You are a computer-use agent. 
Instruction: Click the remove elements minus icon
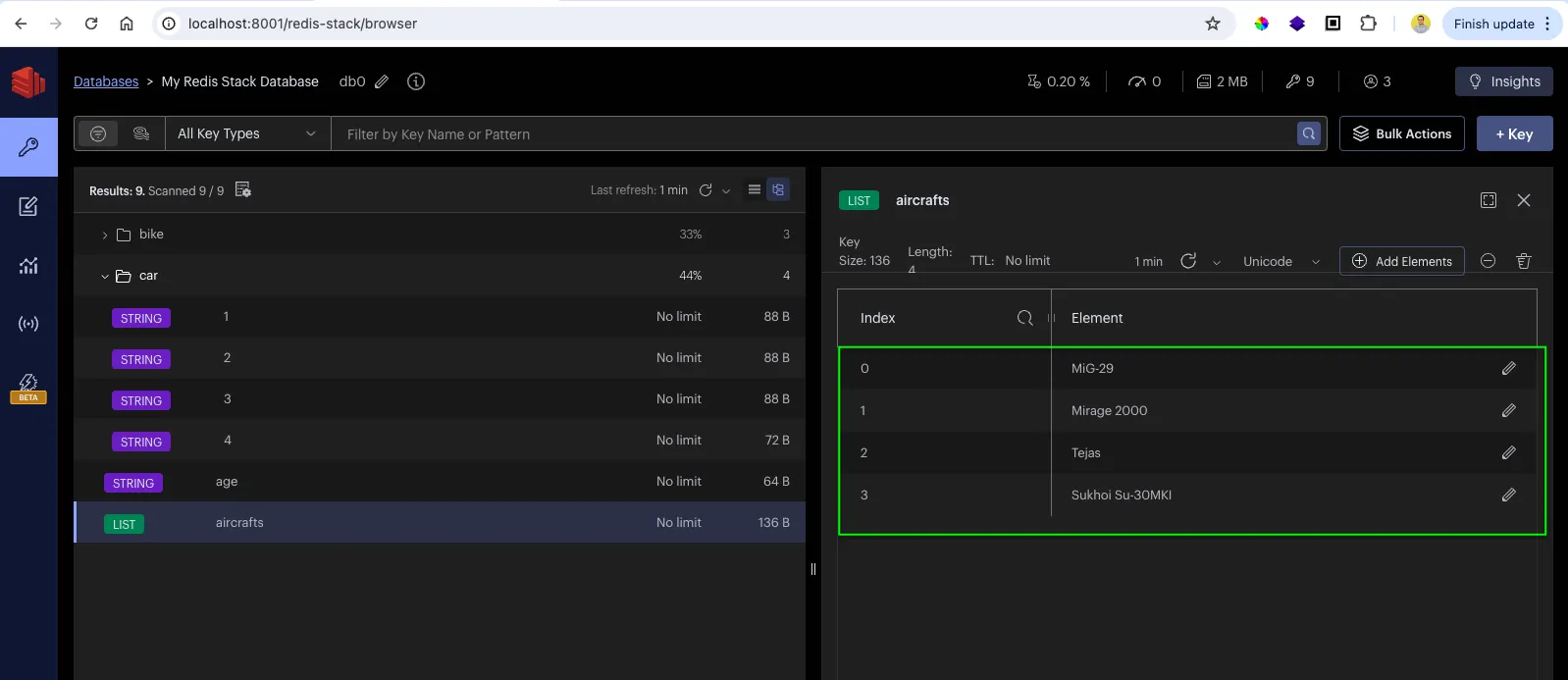1488,261
